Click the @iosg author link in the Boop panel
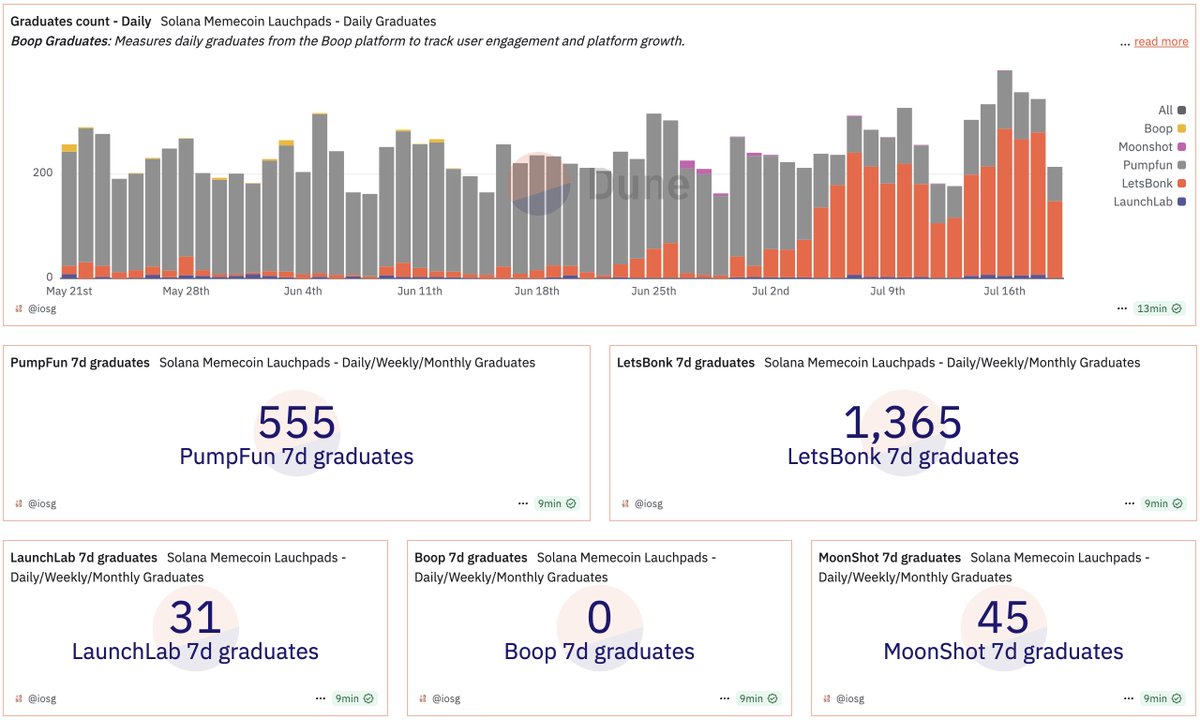This screenshot has height=720, width=1200. pyautogui.click(x=446, y=699)
